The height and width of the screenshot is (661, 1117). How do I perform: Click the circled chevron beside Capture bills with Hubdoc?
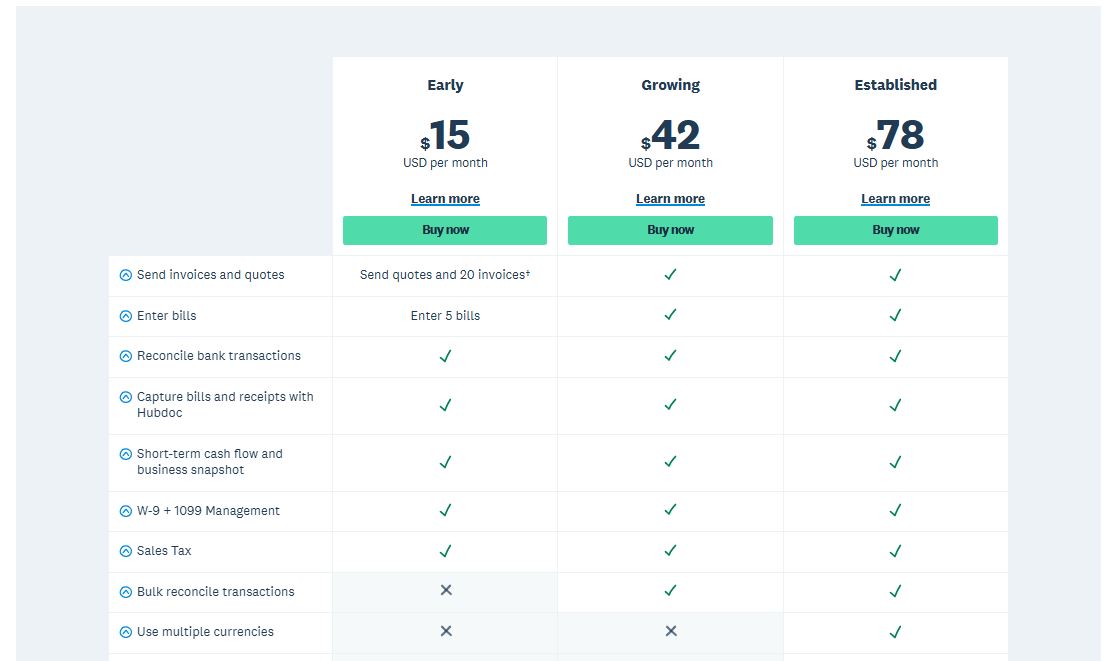[125, 396]
